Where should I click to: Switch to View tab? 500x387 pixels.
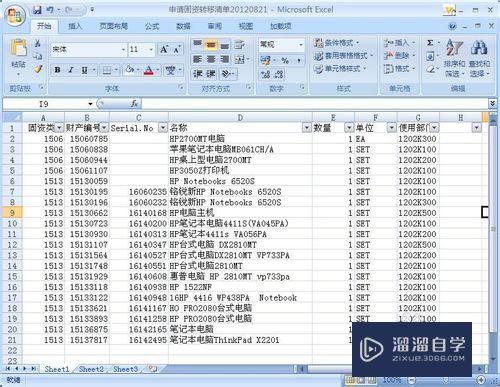(246, 26)
